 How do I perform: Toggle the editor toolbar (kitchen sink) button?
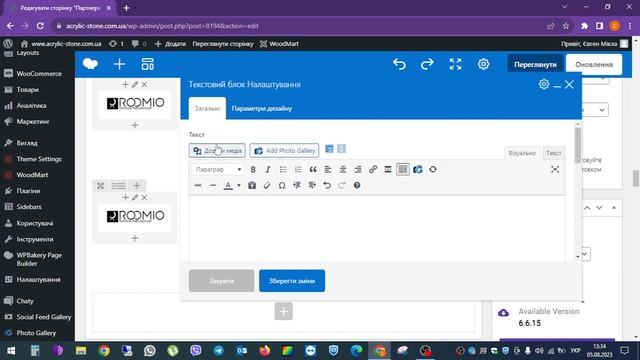point(403,169)
